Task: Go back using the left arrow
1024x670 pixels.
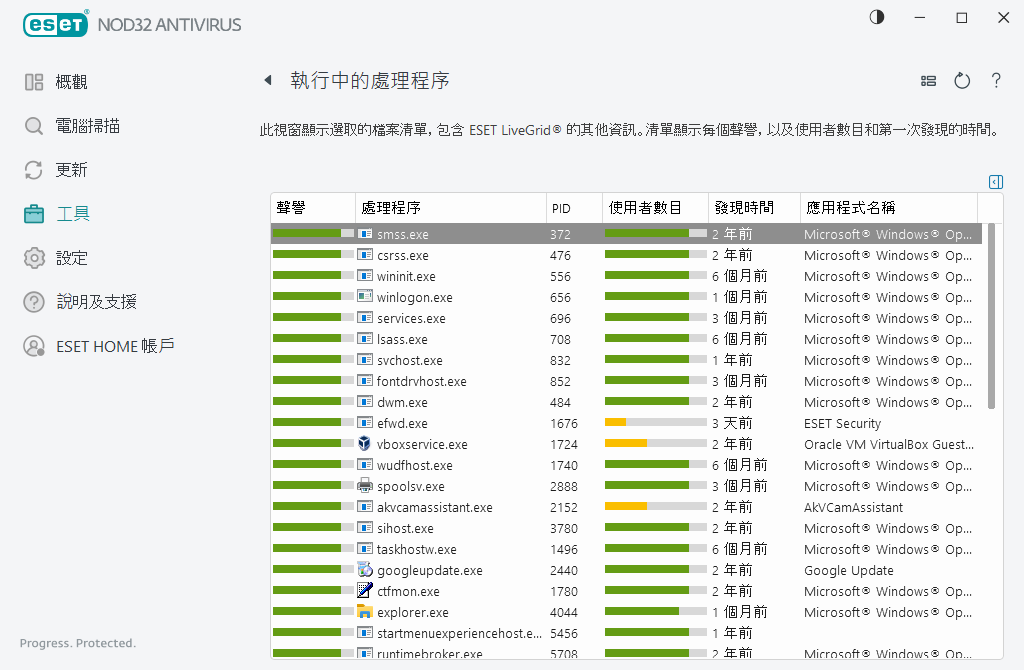Action: point(268,80)
